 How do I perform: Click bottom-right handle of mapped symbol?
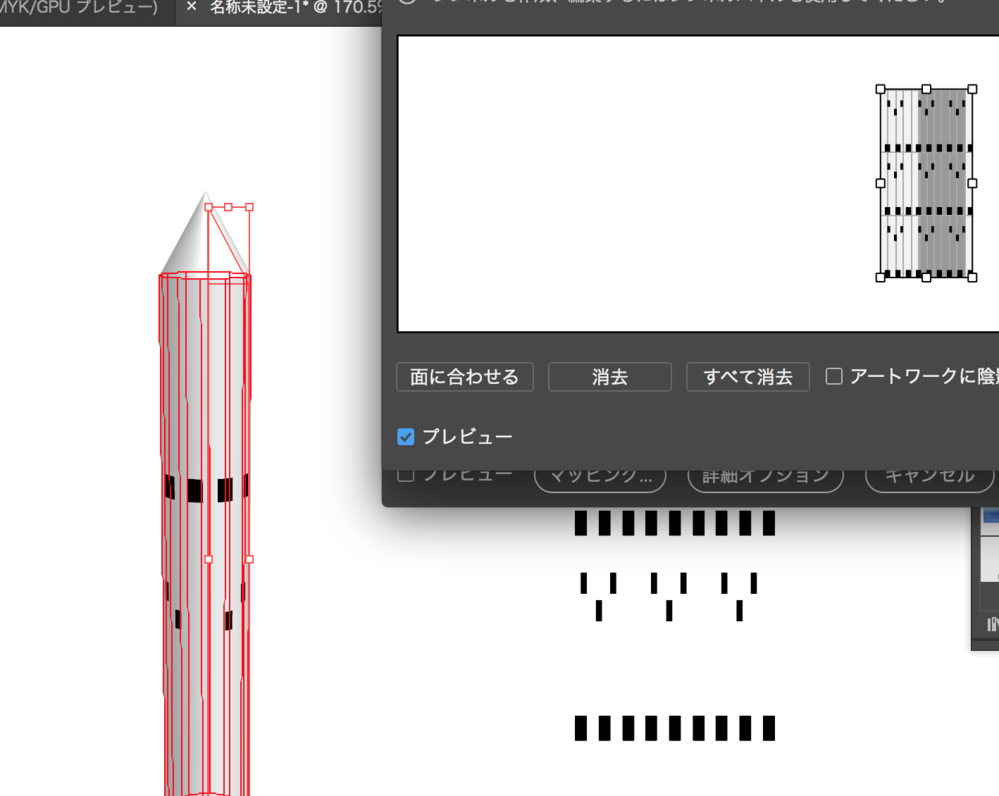pos(972,277)
